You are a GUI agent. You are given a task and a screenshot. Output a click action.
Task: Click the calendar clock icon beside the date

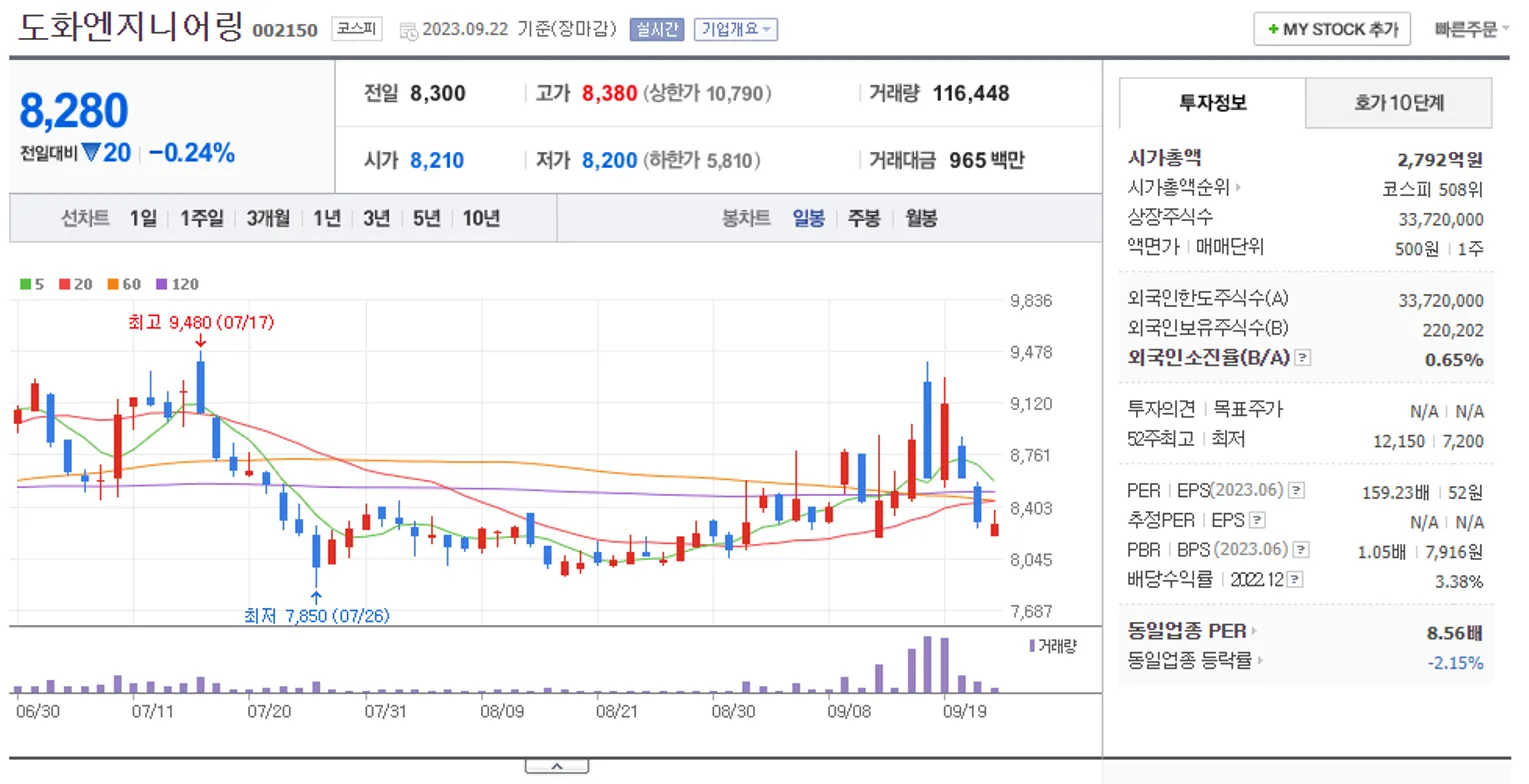point(409,30)
